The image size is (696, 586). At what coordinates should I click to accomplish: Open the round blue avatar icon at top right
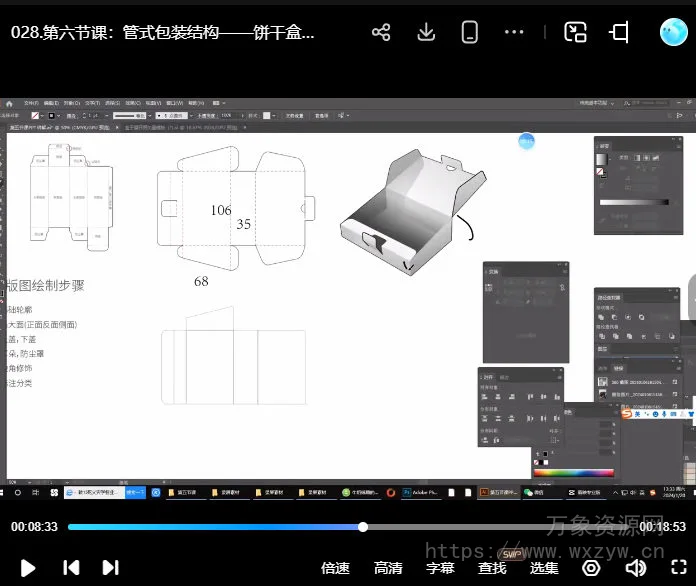673,32
